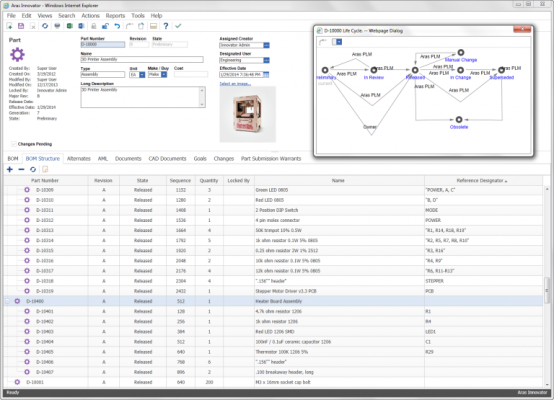Click the large purple Part gear icon
The height and width of the screenshot is (400, 554).
(17, 54)
